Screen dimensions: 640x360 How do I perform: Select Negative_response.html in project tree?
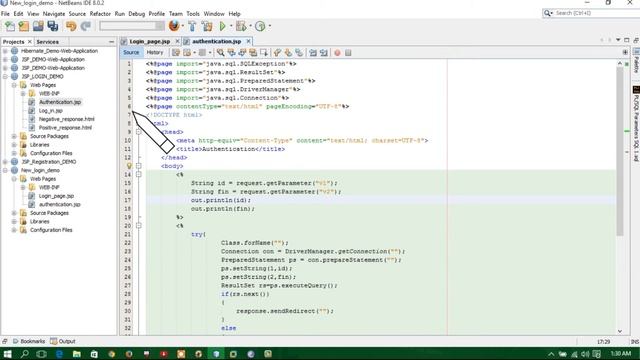67,119
